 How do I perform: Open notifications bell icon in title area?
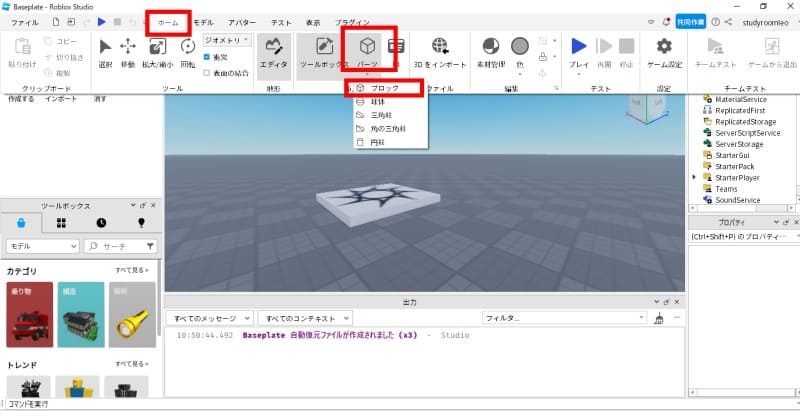(x=666, y=22)
